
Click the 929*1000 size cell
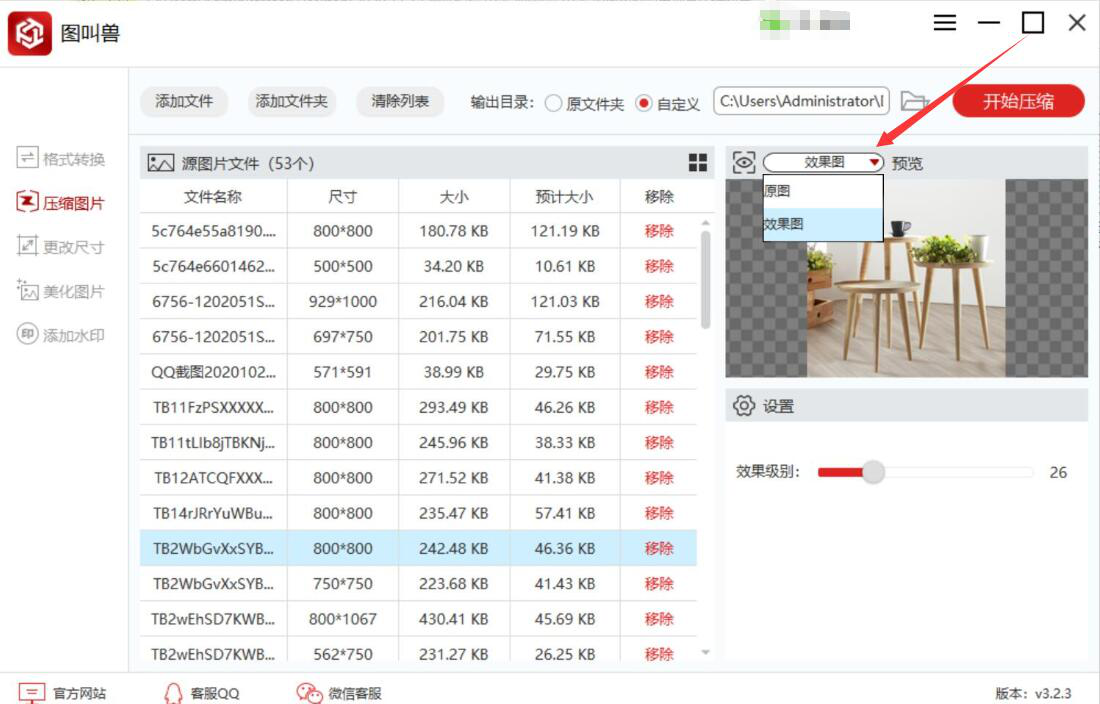tap(342, 302)
